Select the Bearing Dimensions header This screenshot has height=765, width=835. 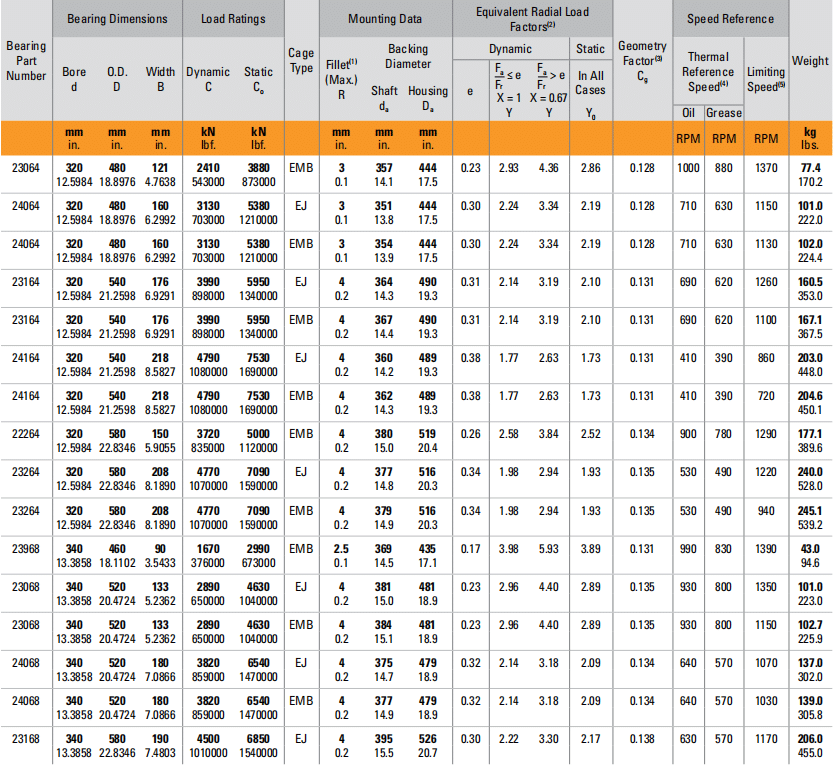click(116, 19)
